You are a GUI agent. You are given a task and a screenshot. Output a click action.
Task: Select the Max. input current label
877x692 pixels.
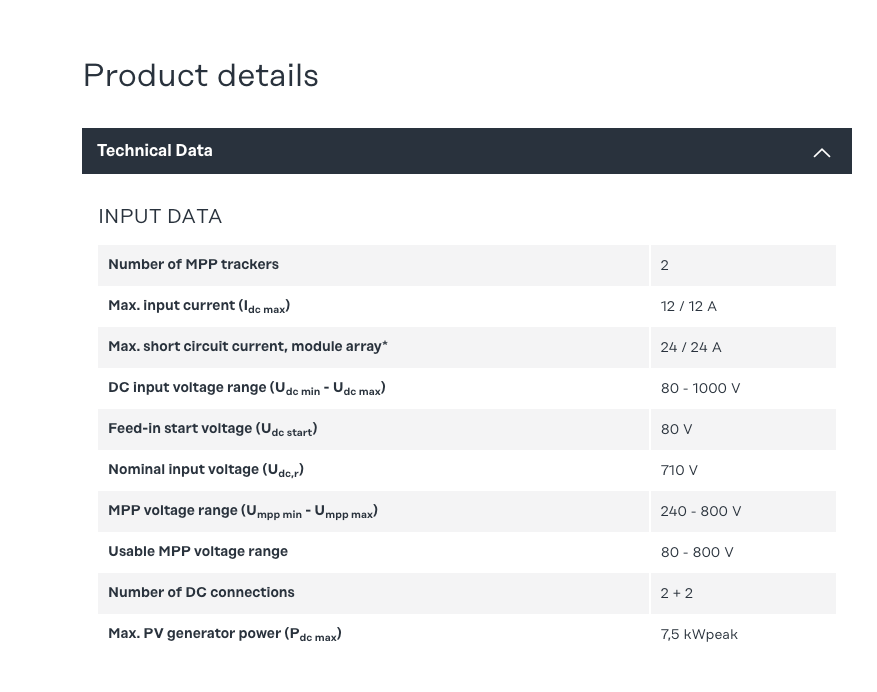coord(199,306)
